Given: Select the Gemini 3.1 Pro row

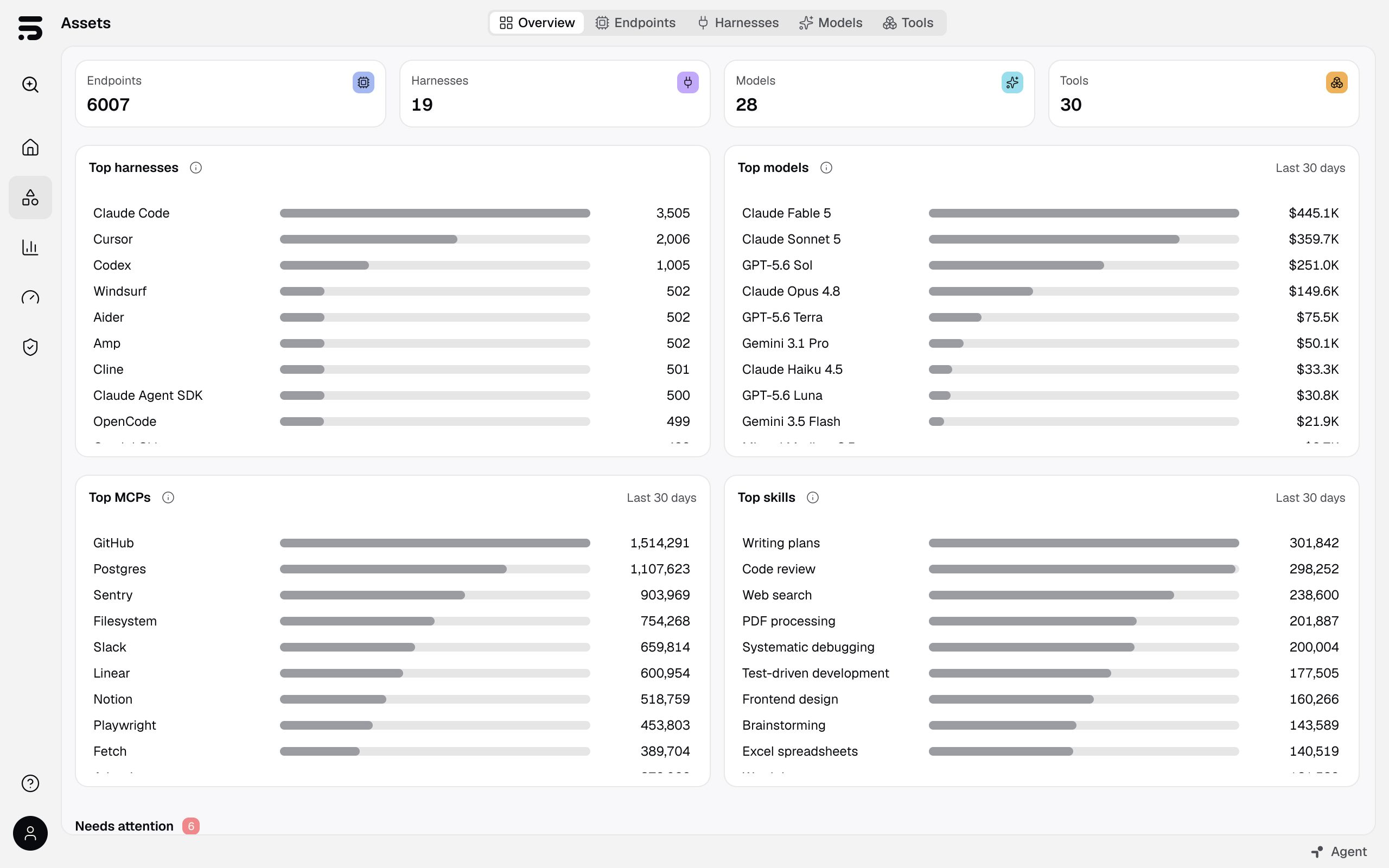Looking at the screenshot, I should 1041,343.
